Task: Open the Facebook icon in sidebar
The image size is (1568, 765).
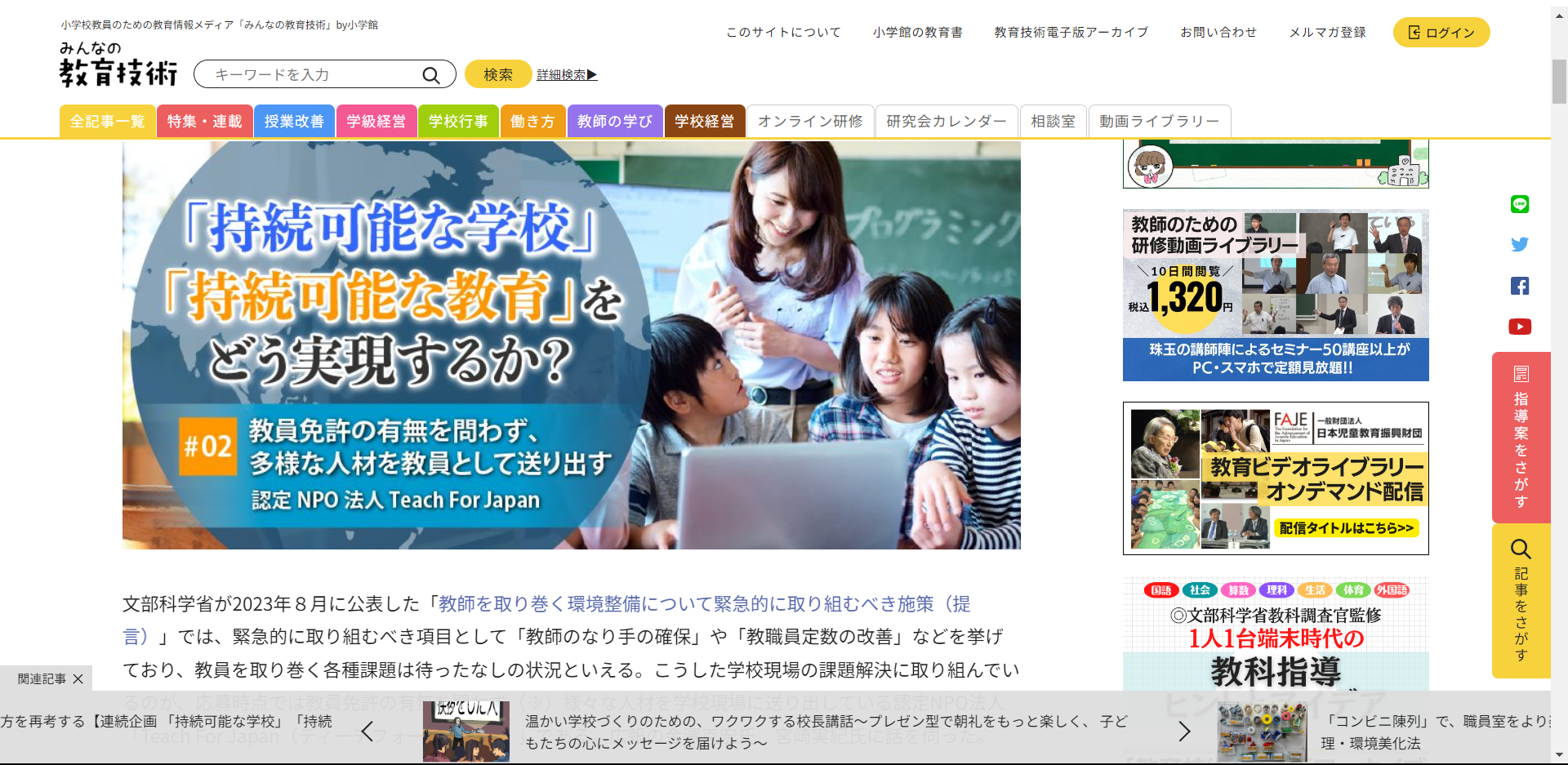Action: point(1520,286)
